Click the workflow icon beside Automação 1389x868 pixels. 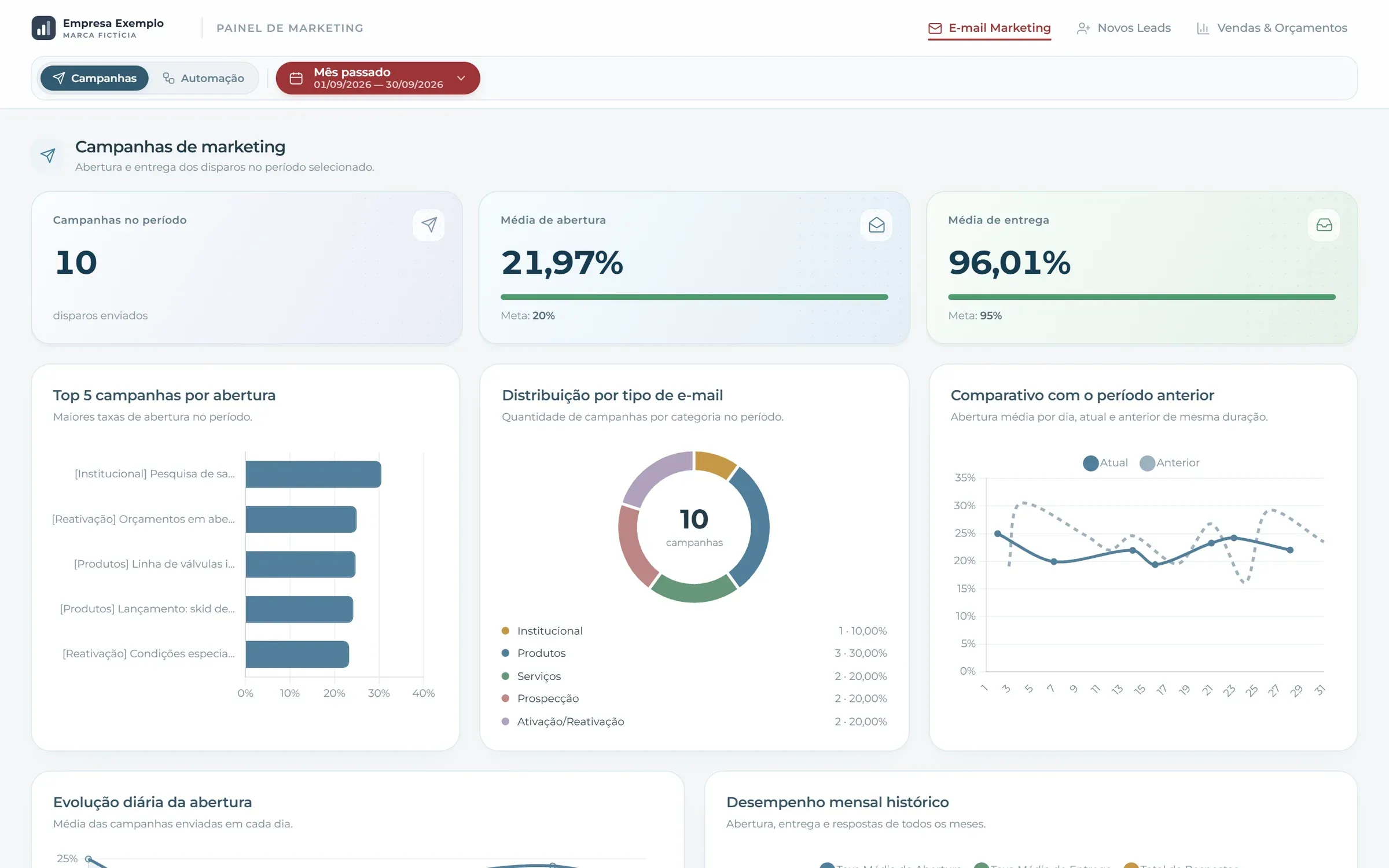(x=168, y=78)
